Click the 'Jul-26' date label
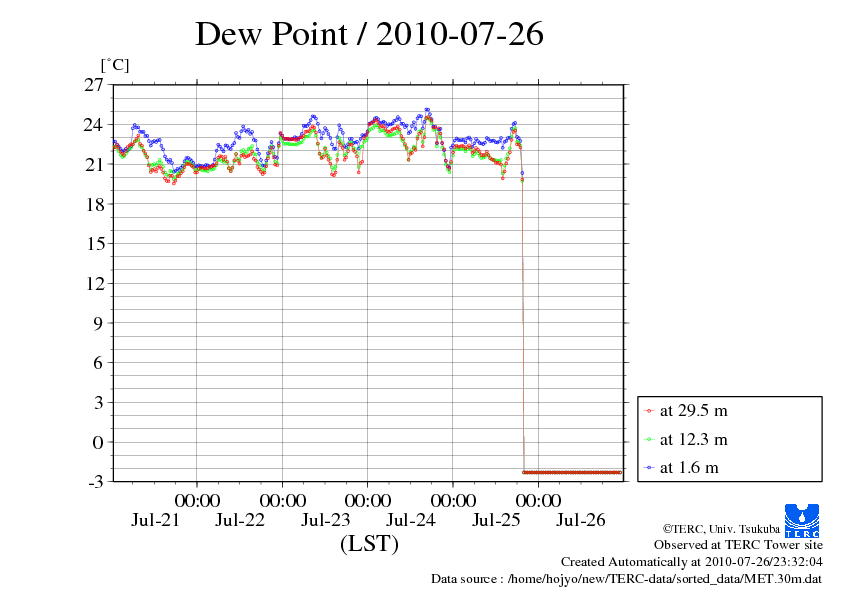Screen dimensions: 842x595 coord(581,520)
